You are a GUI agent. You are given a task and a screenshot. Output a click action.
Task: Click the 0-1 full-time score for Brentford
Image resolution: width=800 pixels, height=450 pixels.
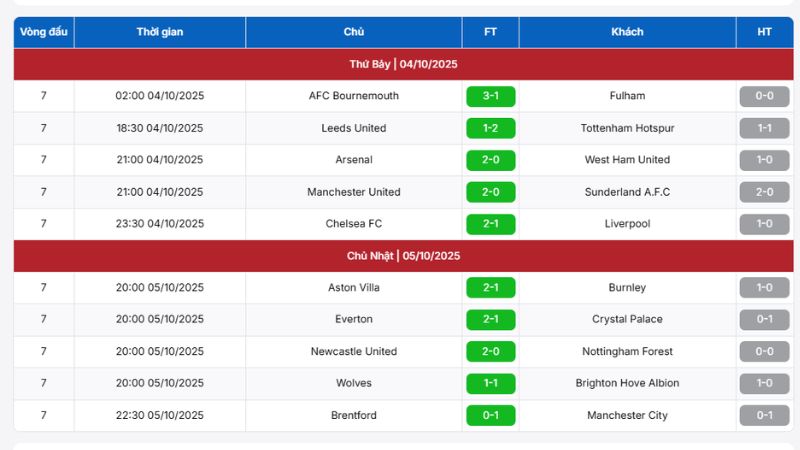(490, 415)
